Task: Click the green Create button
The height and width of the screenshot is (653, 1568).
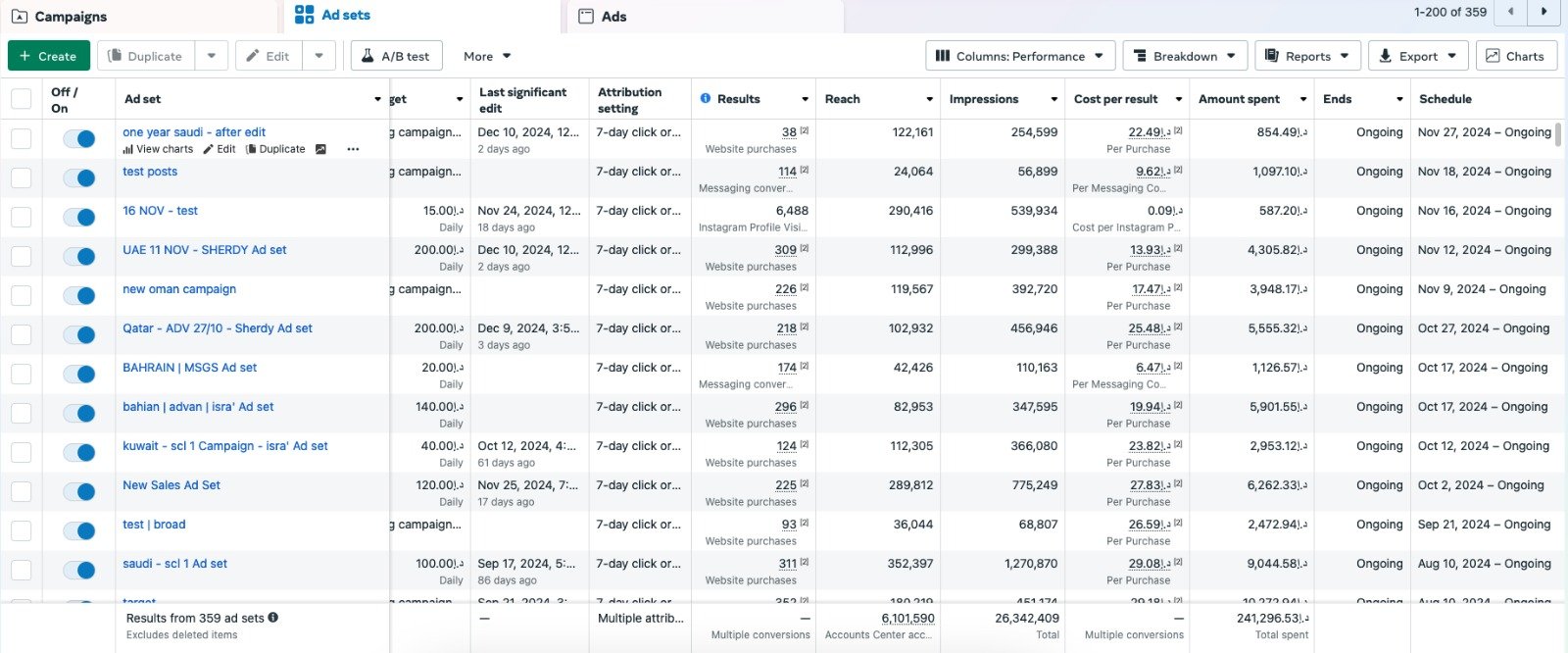Action: point(49,56)
